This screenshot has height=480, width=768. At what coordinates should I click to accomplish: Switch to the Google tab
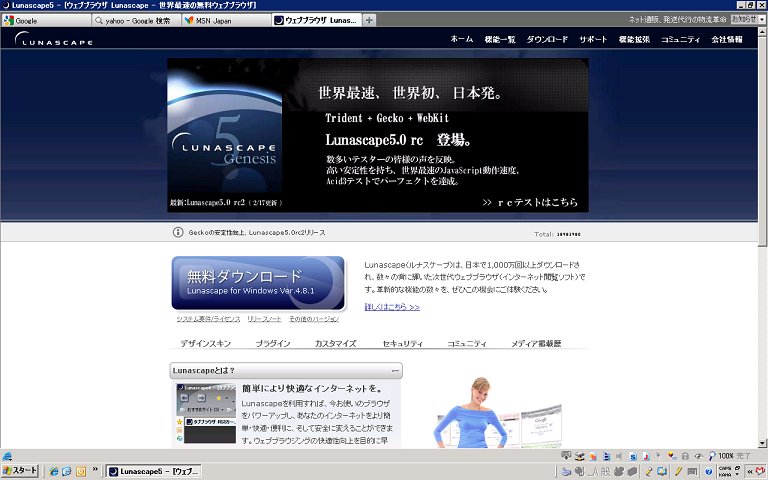pos(46,21)
